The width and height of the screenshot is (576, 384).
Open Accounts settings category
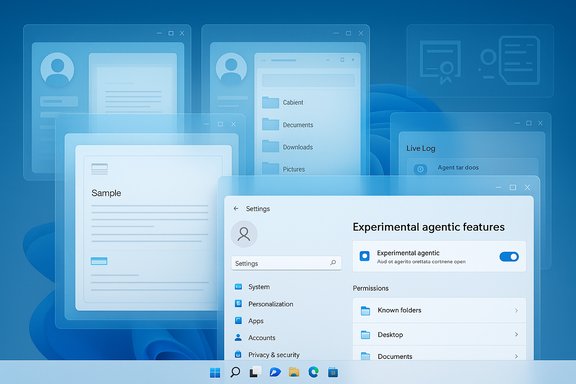(255, 337)
